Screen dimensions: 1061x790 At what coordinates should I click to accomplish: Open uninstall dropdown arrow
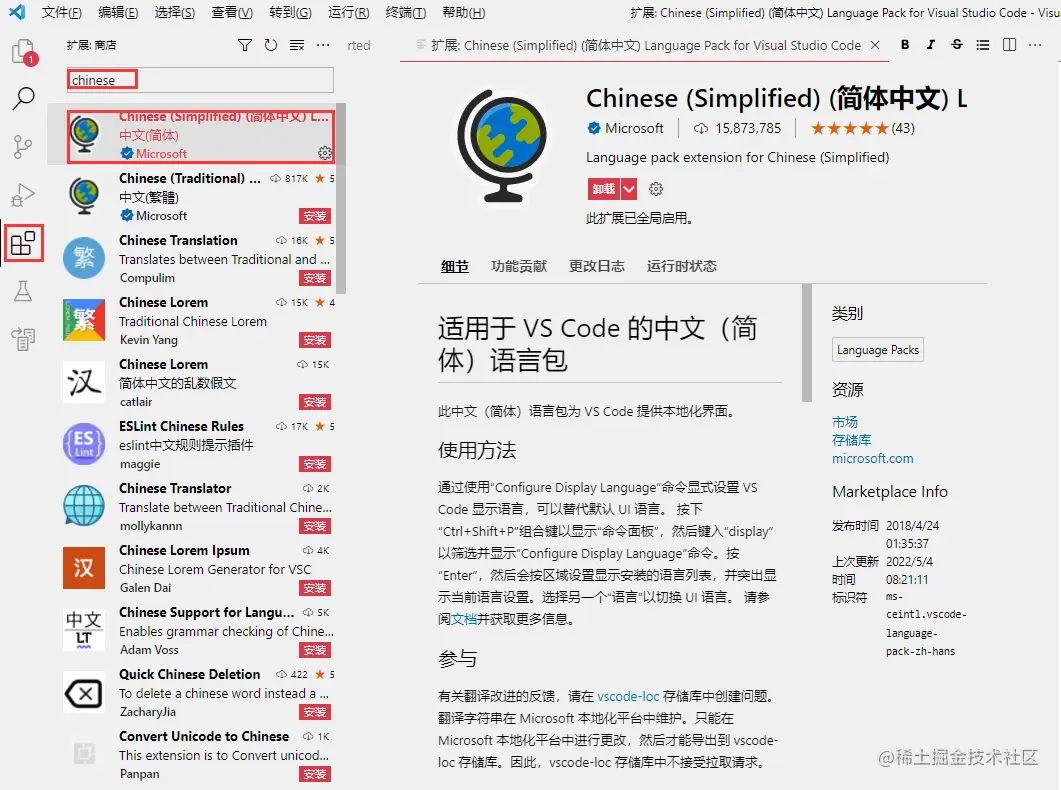tap(629, 189)
